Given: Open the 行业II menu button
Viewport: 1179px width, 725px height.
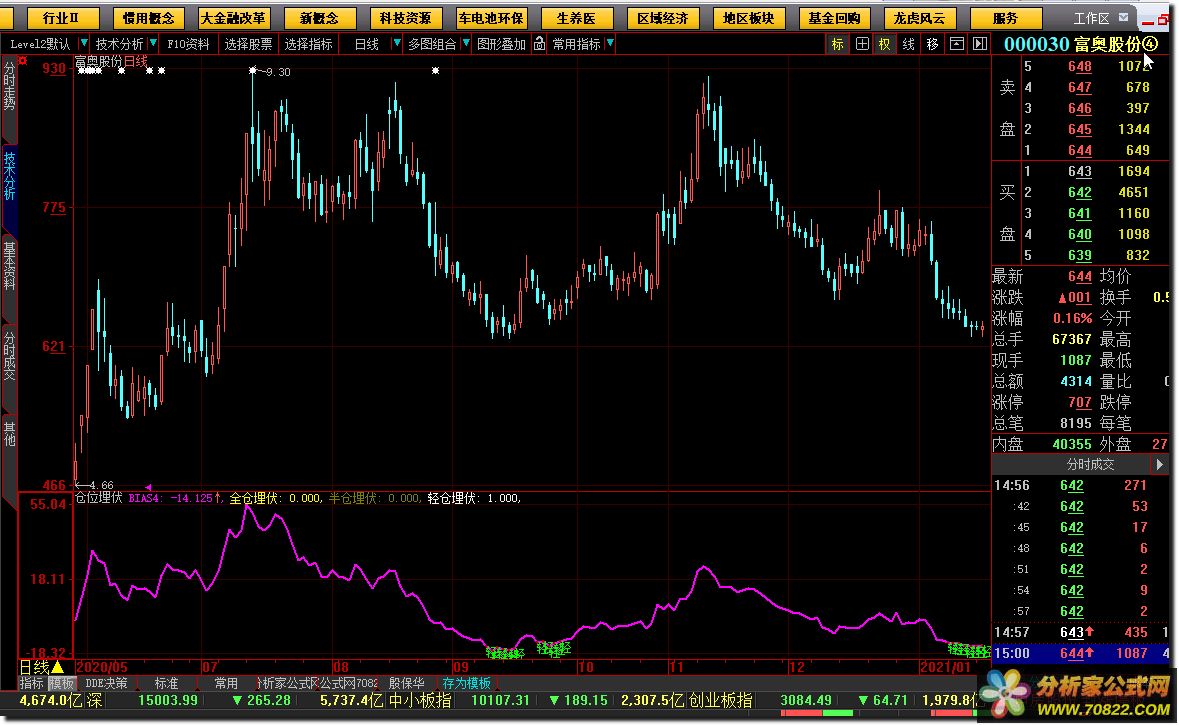Looking at the screenshot, I should (61, 18).
